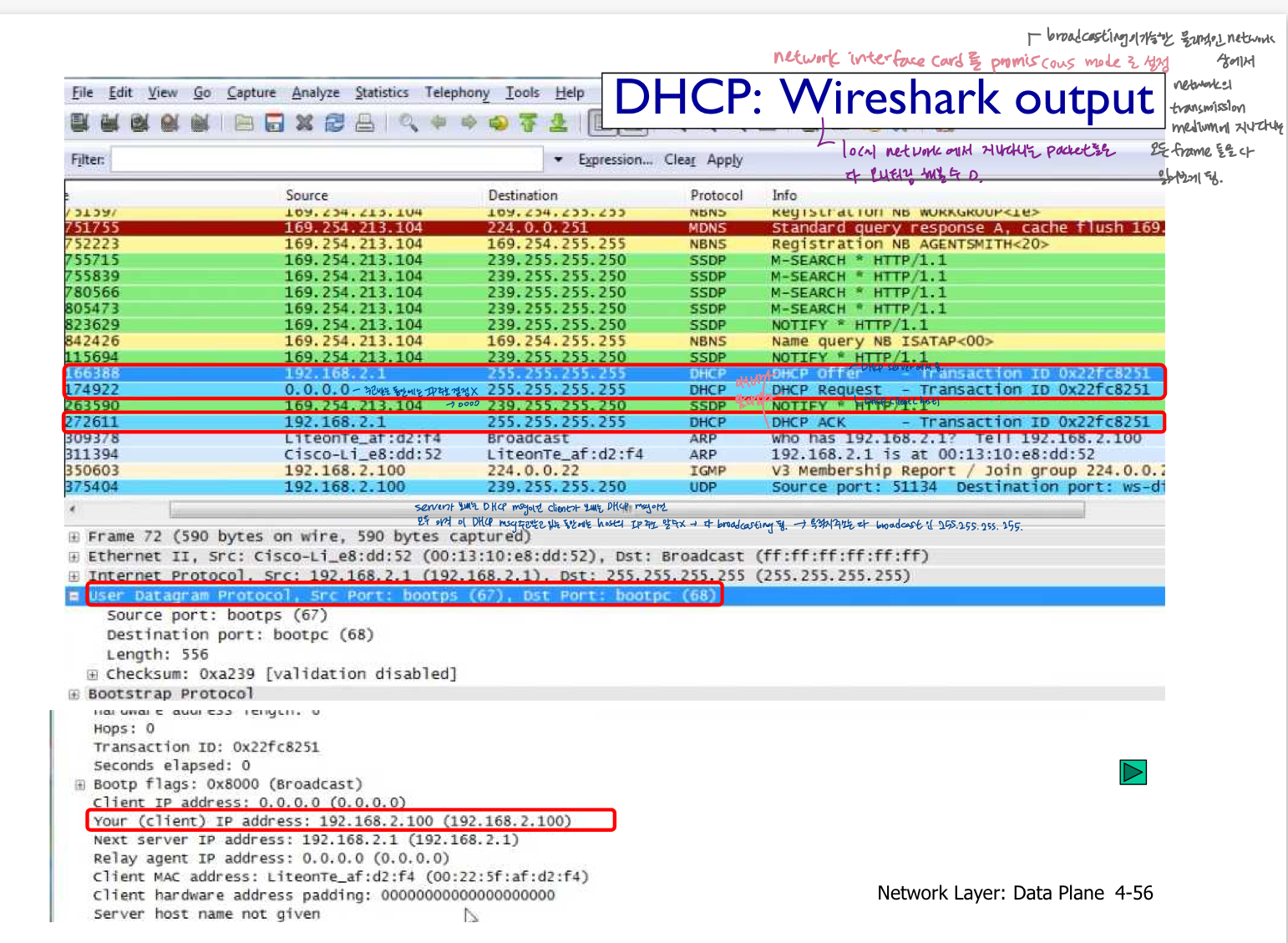This screenshot has width=1288, height=943.
Task: Expand the Frame 72 tree node
Action: pyautogui.click(x=74, y=537)
